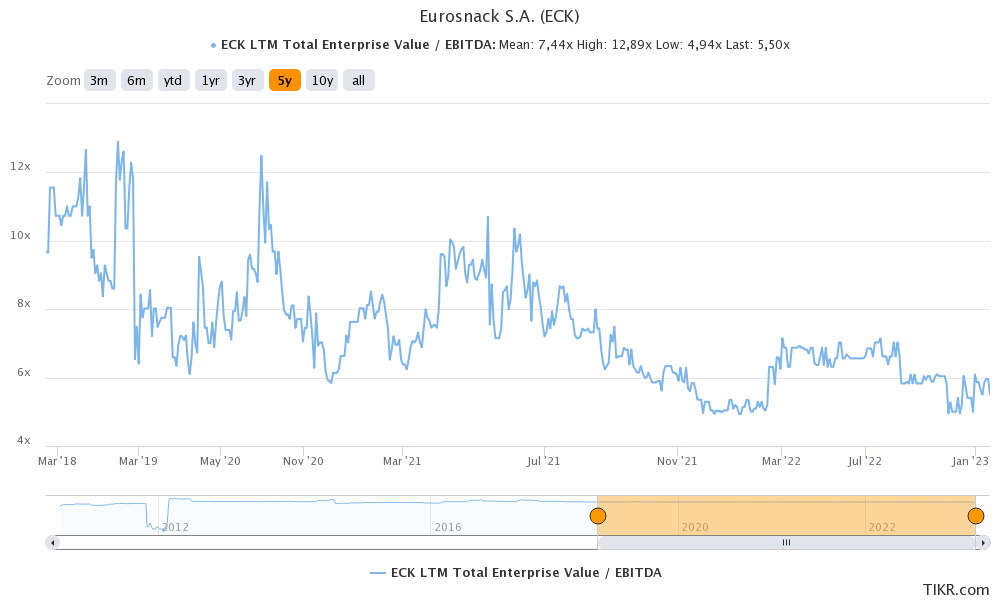Select the highlighted 5y zoom button

pyautogui.click(x=284, y=80)
